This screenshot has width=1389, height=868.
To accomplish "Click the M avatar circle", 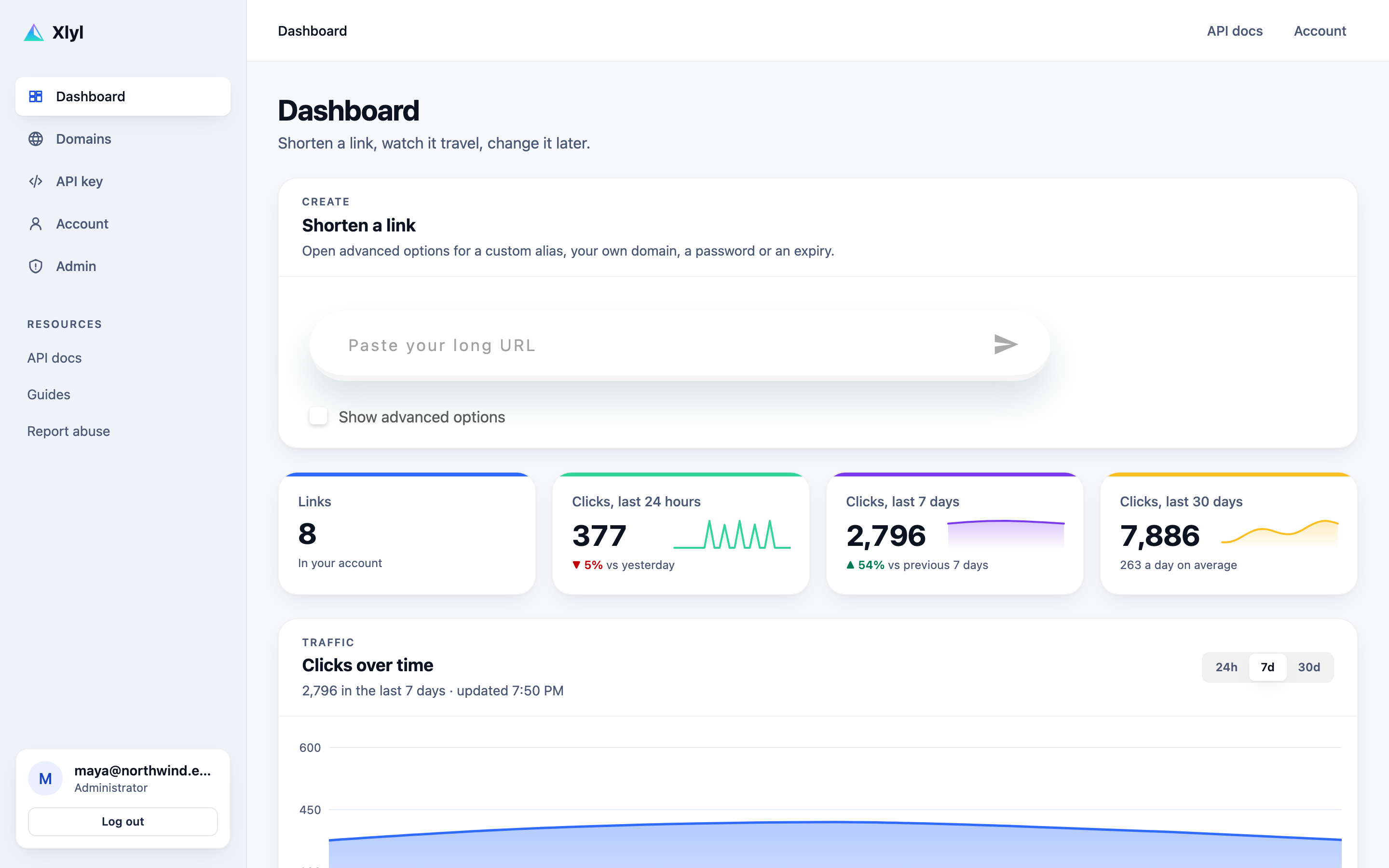I will click(x=45, y=778).
